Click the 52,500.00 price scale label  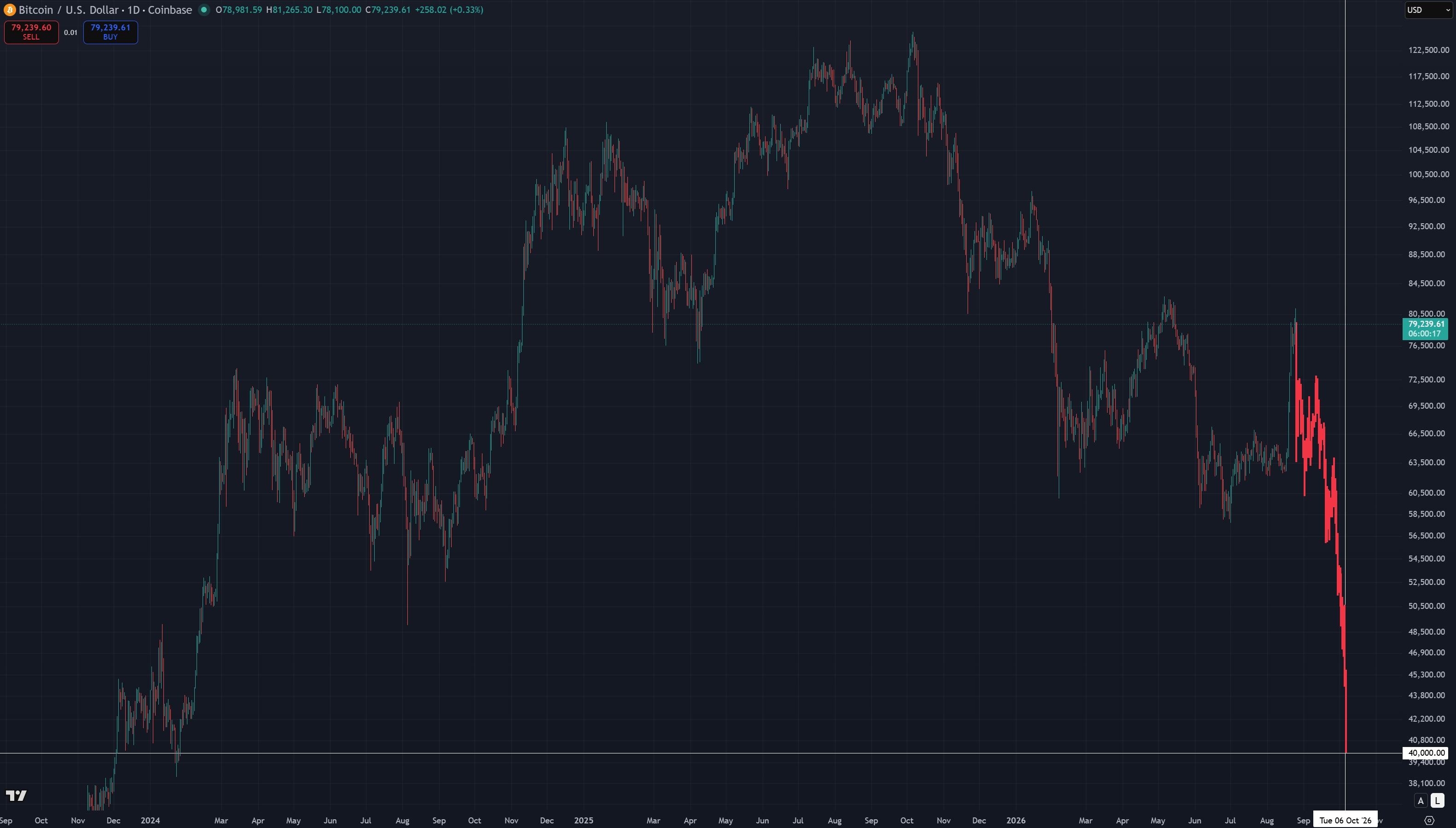coord(1427,582)
